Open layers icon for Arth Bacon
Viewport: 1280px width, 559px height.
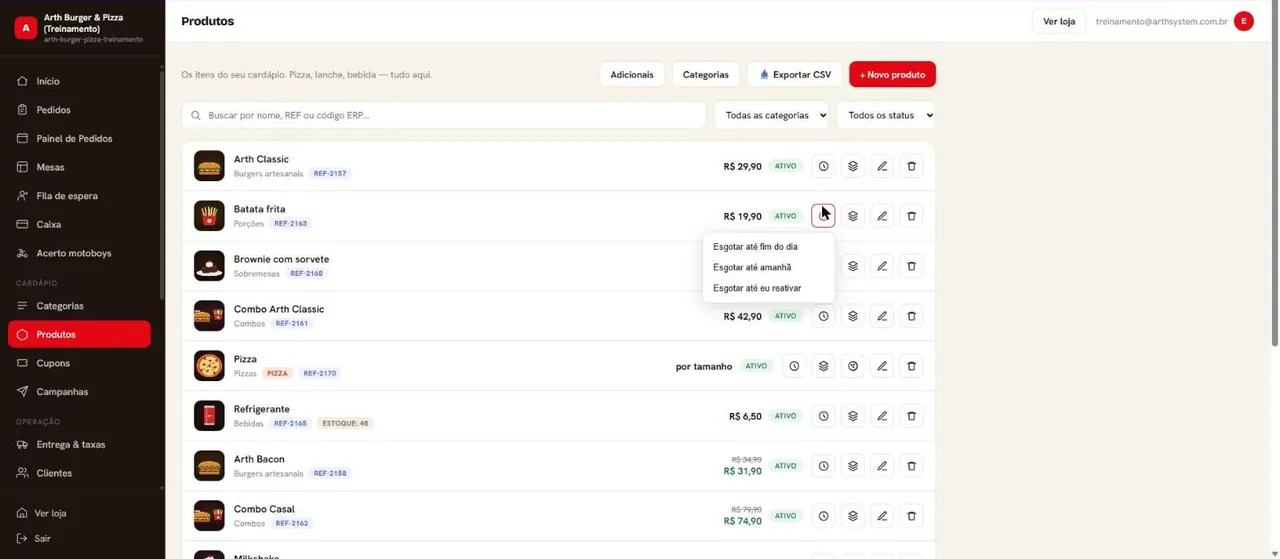[x=853, y=466]
